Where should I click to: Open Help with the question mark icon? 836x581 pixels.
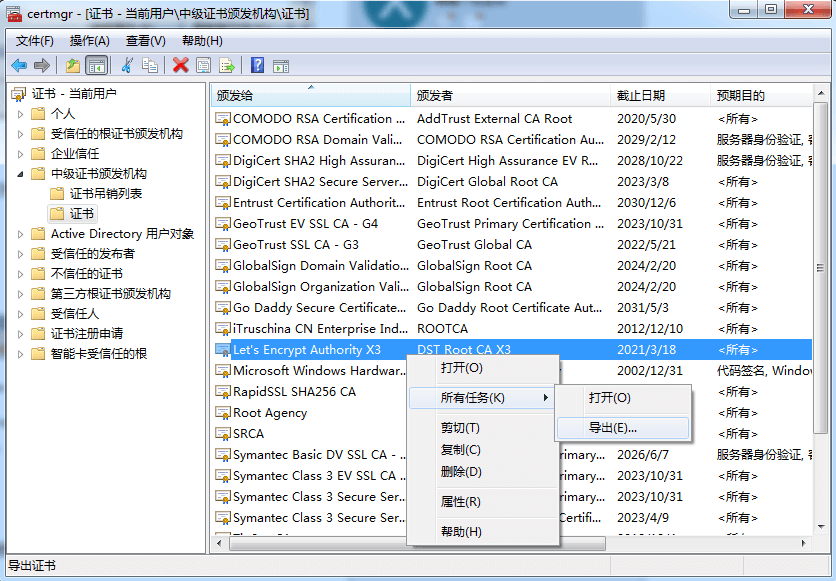click(x=258, y=66)
